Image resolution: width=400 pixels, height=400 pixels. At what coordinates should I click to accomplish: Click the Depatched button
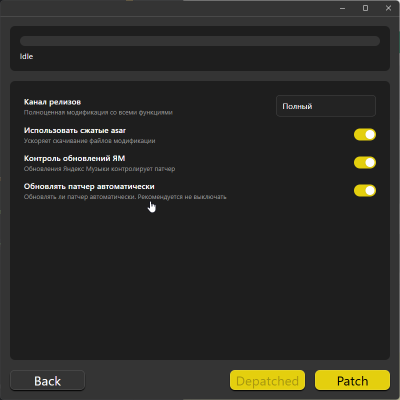(267, 380)
